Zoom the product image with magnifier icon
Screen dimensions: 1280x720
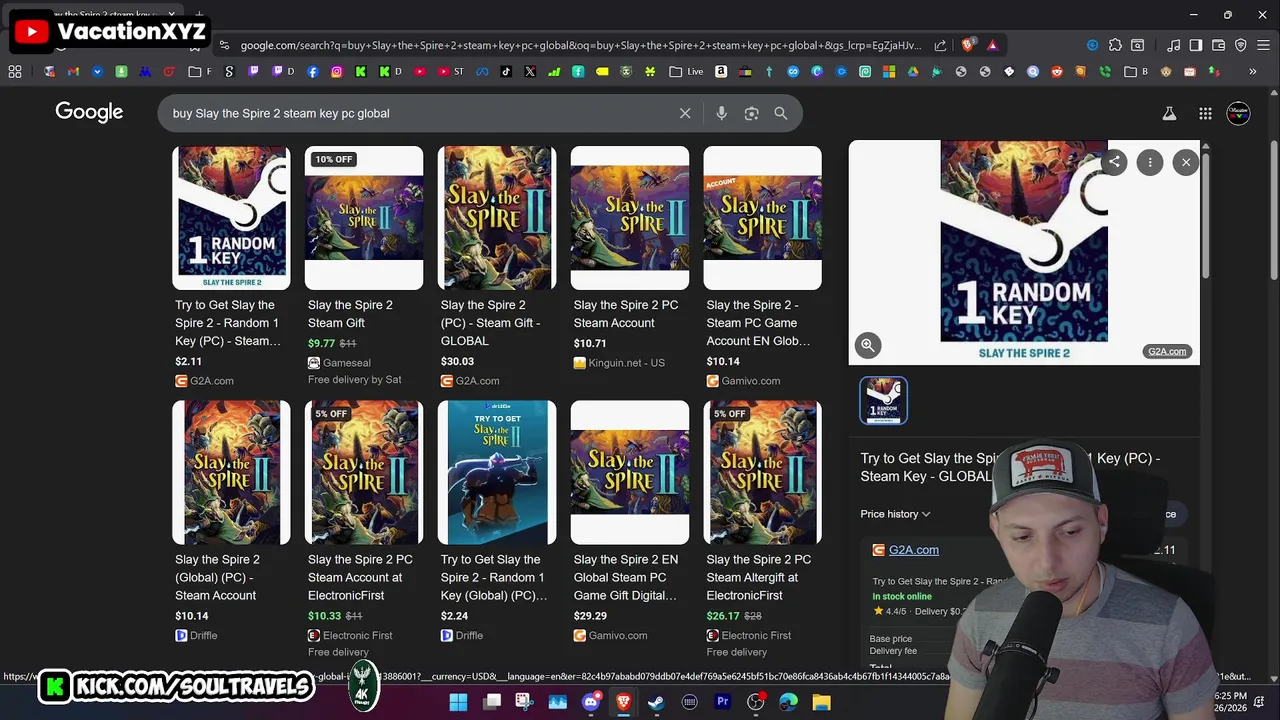868,345
